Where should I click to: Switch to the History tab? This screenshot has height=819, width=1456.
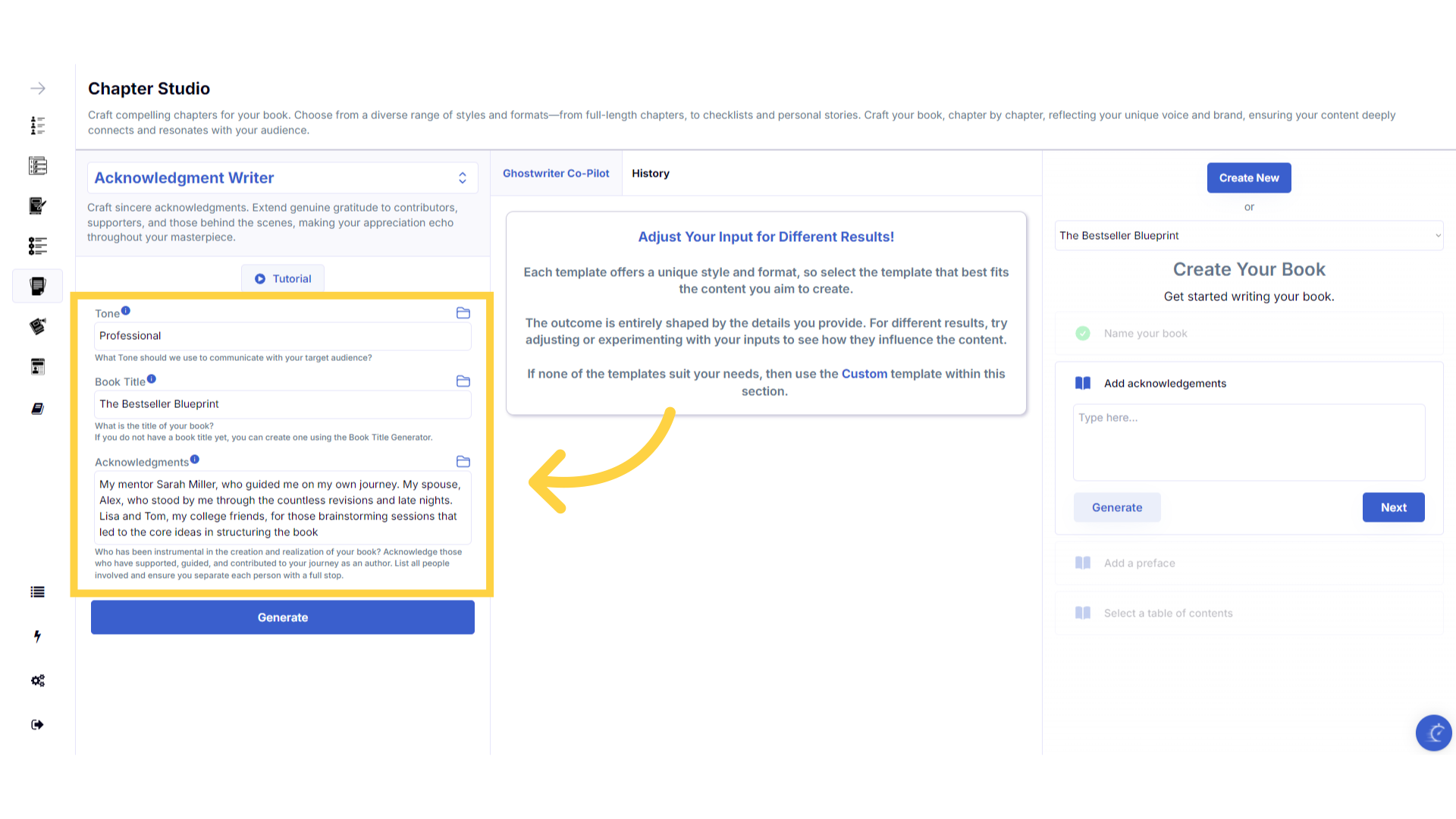pyautogui.click(x=651, y=174)
